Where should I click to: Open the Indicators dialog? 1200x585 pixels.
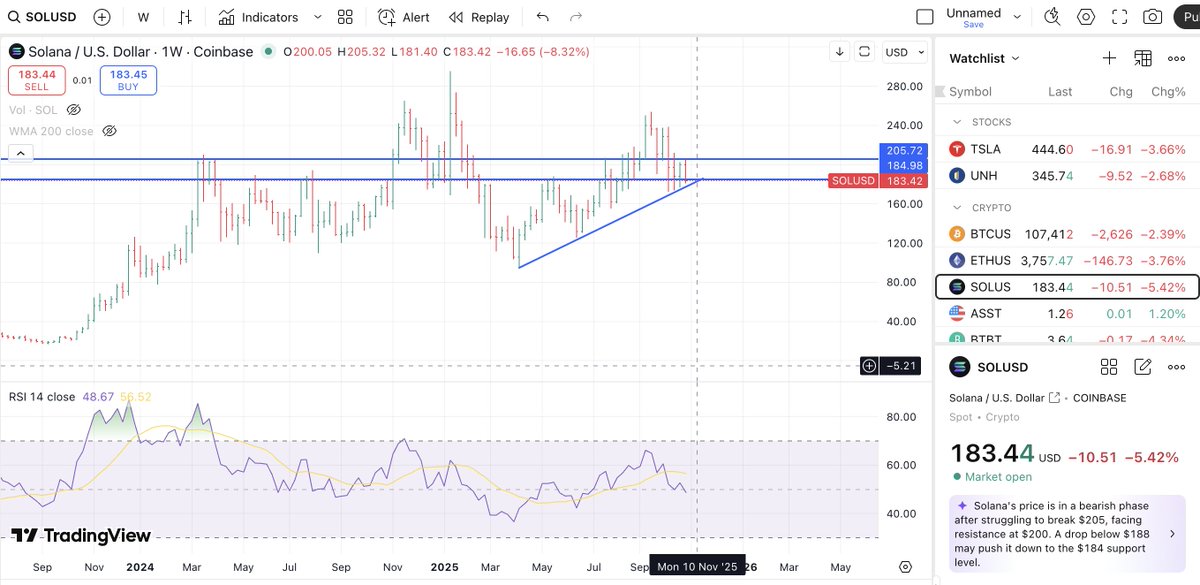point(259,17)
